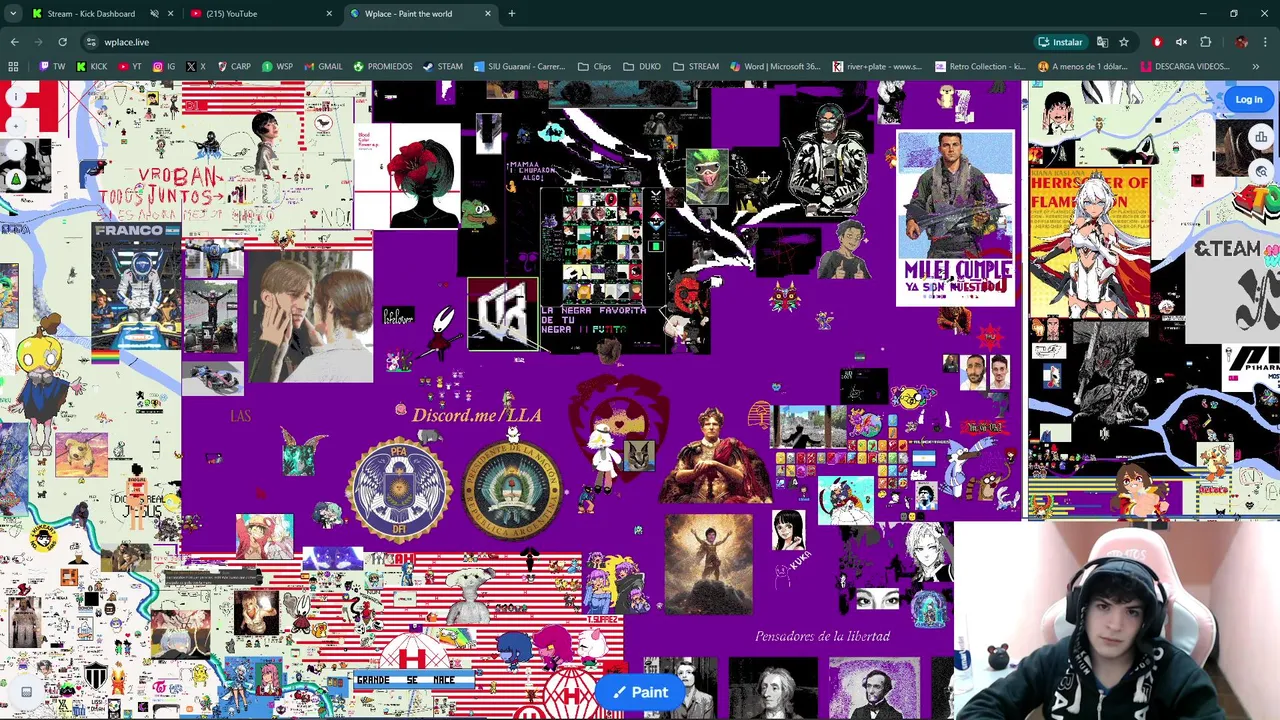This screenshot has width=1280, height=720.
Task: Click the Log in button
Action: pyautogui.click(x=1248, y=99)
